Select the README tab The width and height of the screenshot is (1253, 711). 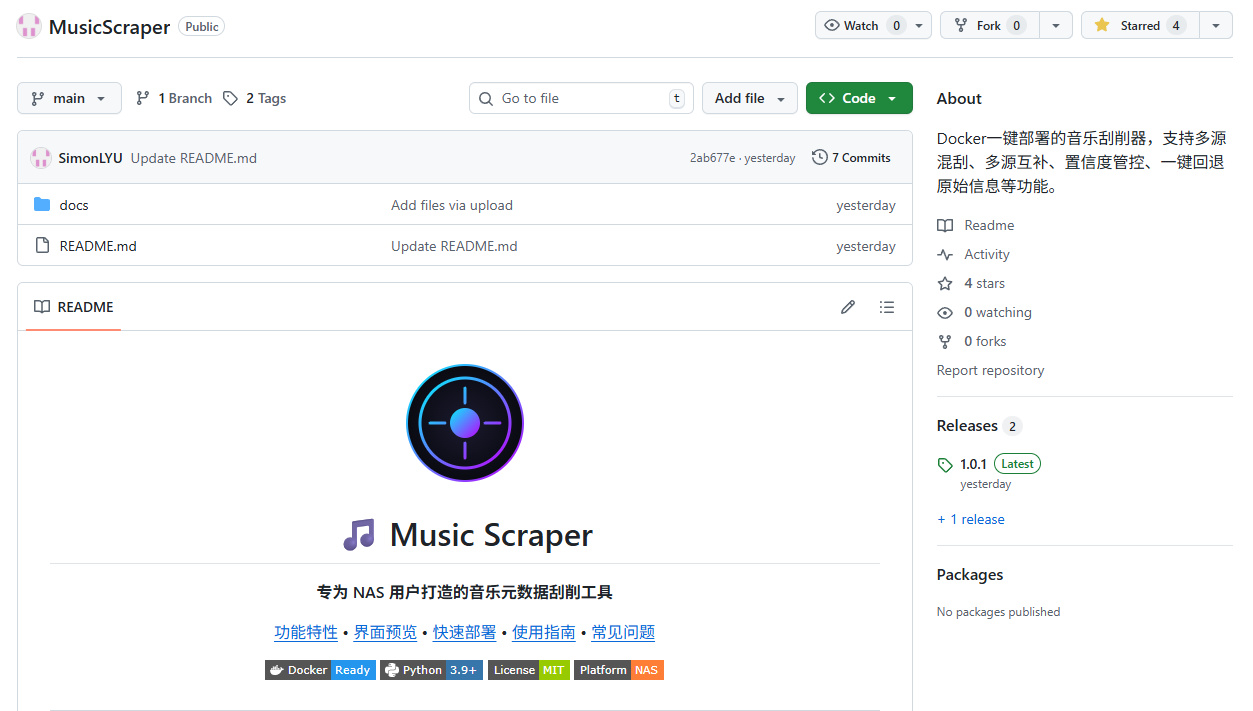74,307
